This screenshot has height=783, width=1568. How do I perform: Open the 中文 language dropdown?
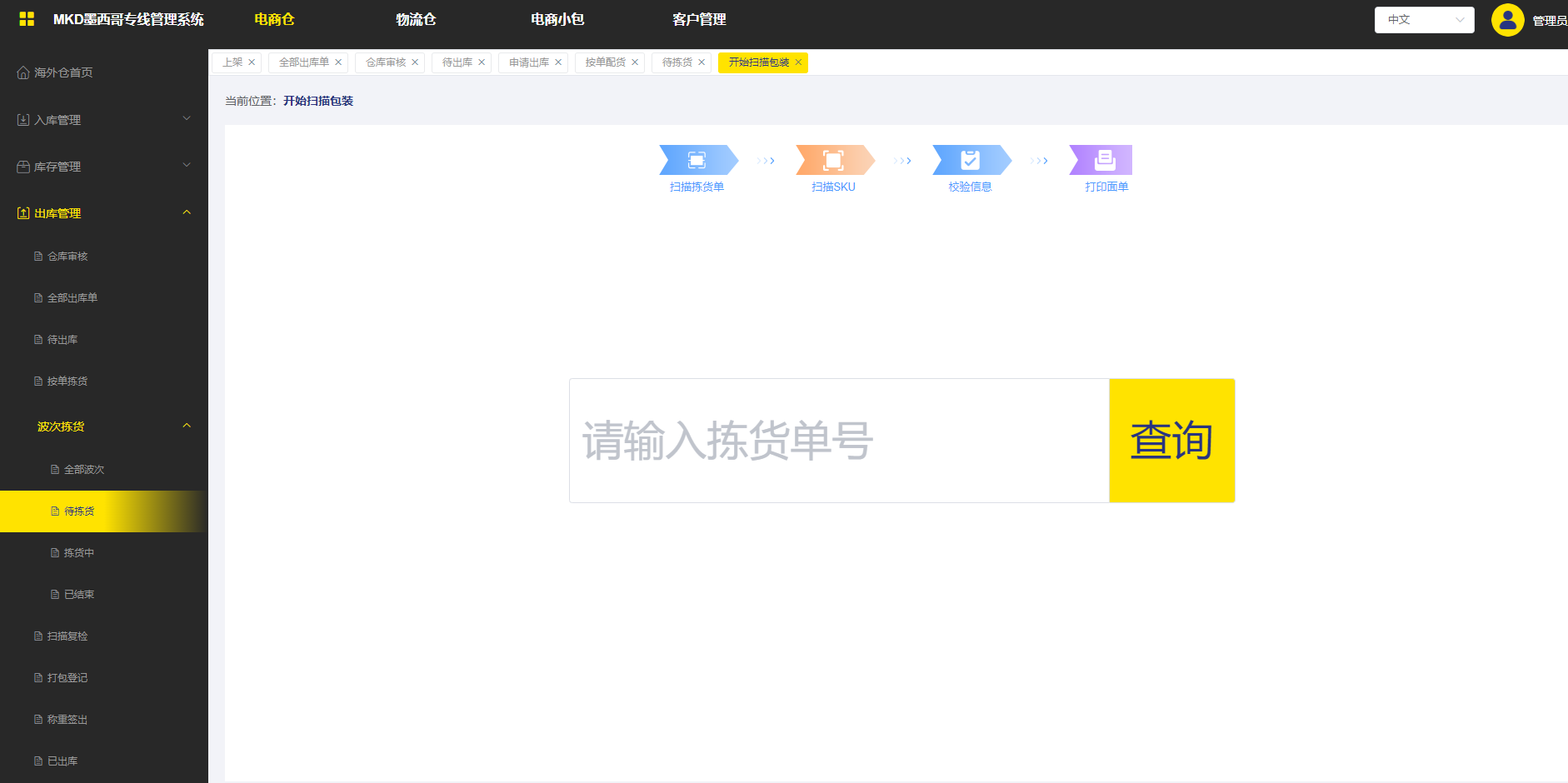1424,20
